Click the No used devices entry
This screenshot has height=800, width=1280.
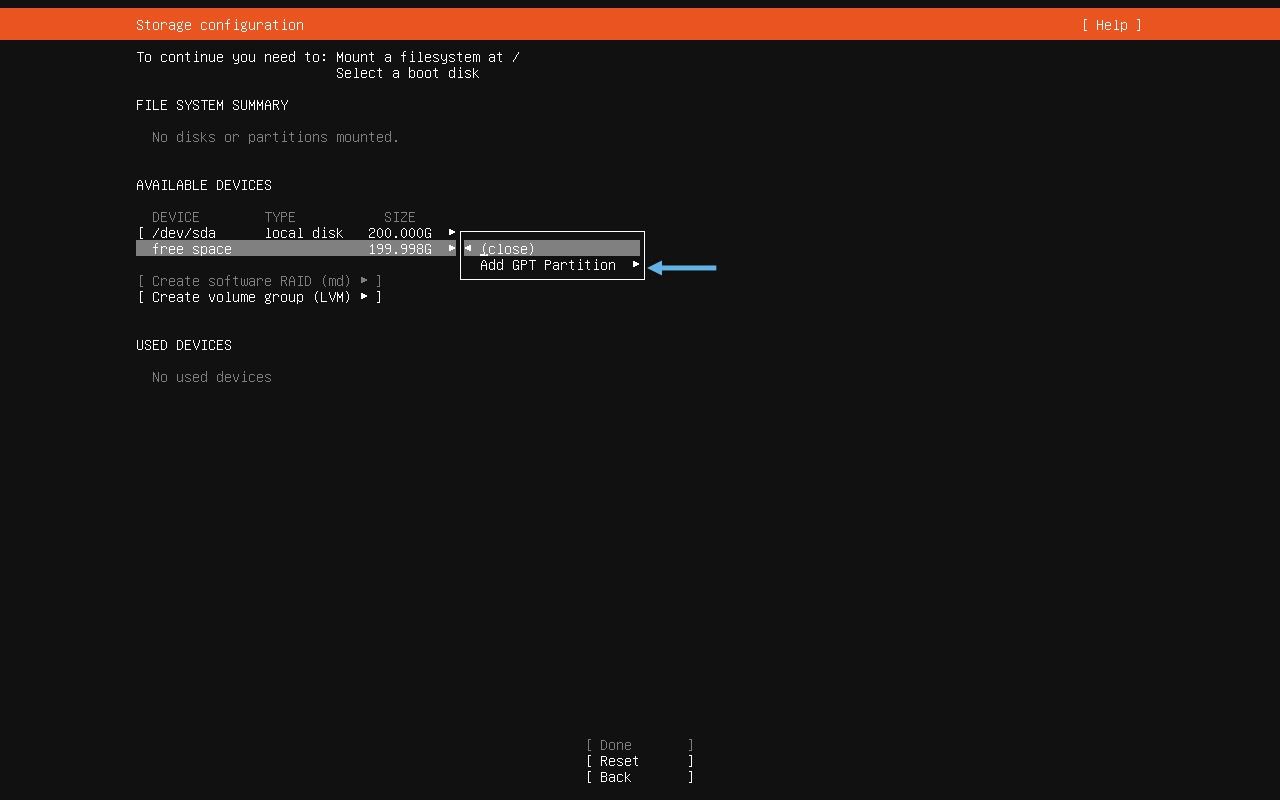coord(211,377)
